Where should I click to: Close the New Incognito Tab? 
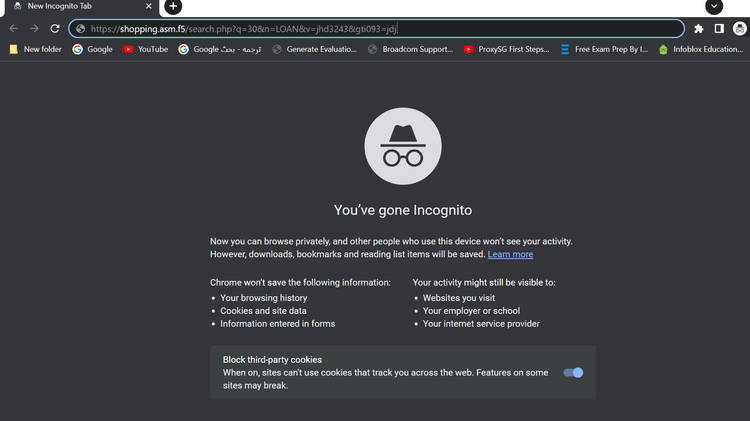coord(149,6)
